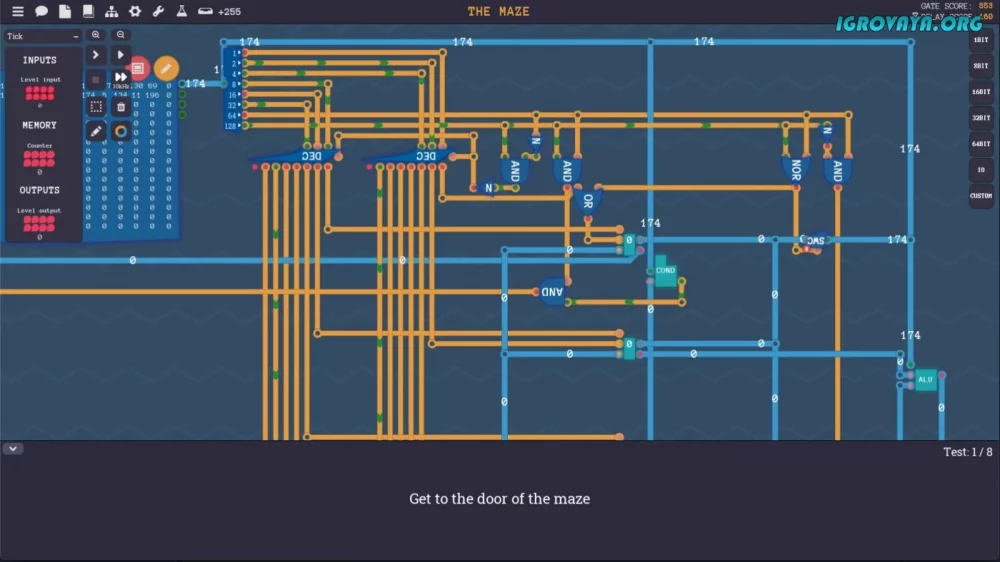The height and width of the screenshot is (562, 1000).
Task: Click the OUTPUTS panel heading
Action: (x=40, y=190)
